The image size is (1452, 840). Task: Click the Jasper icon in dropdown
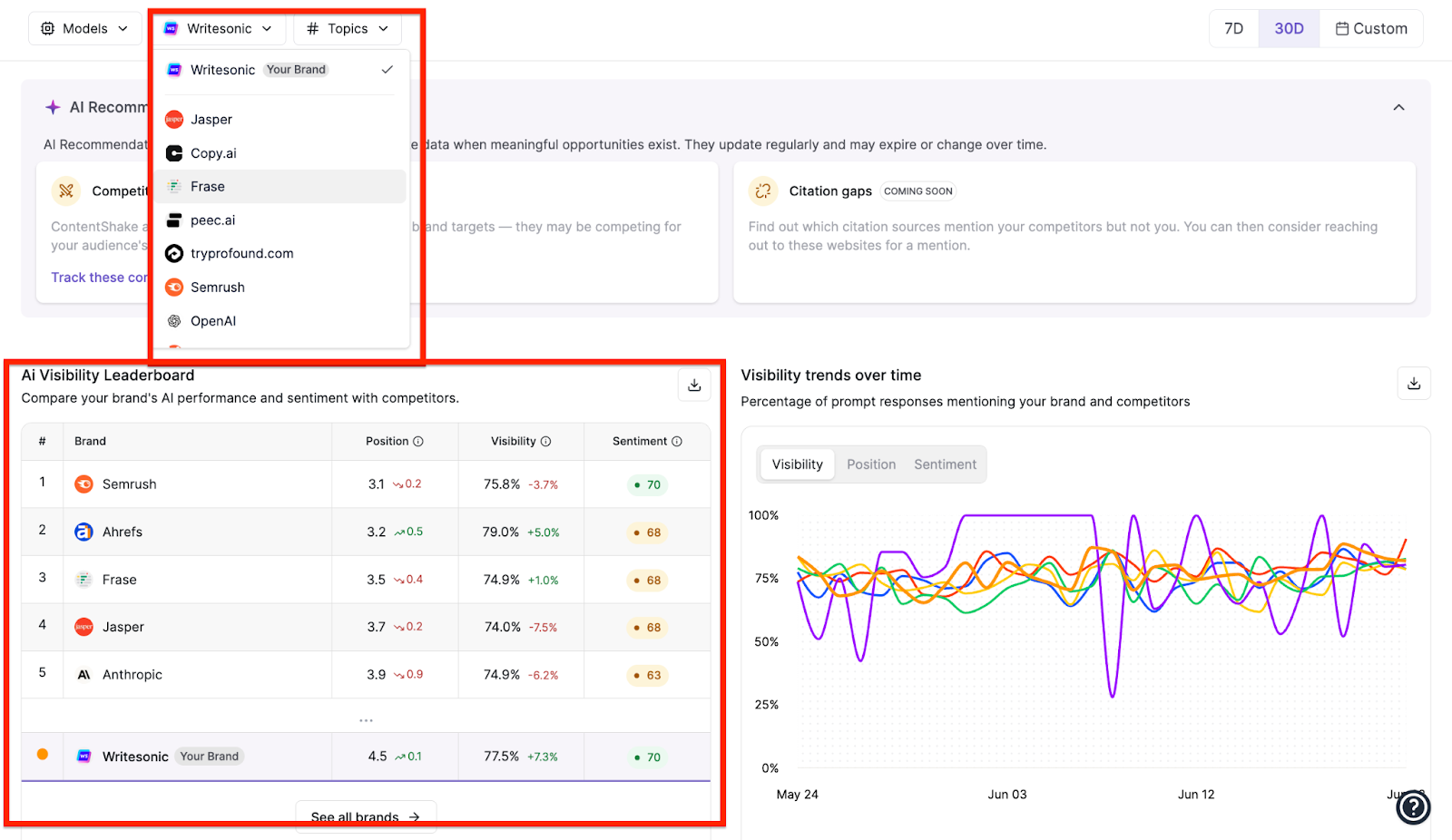pos(174,120)
